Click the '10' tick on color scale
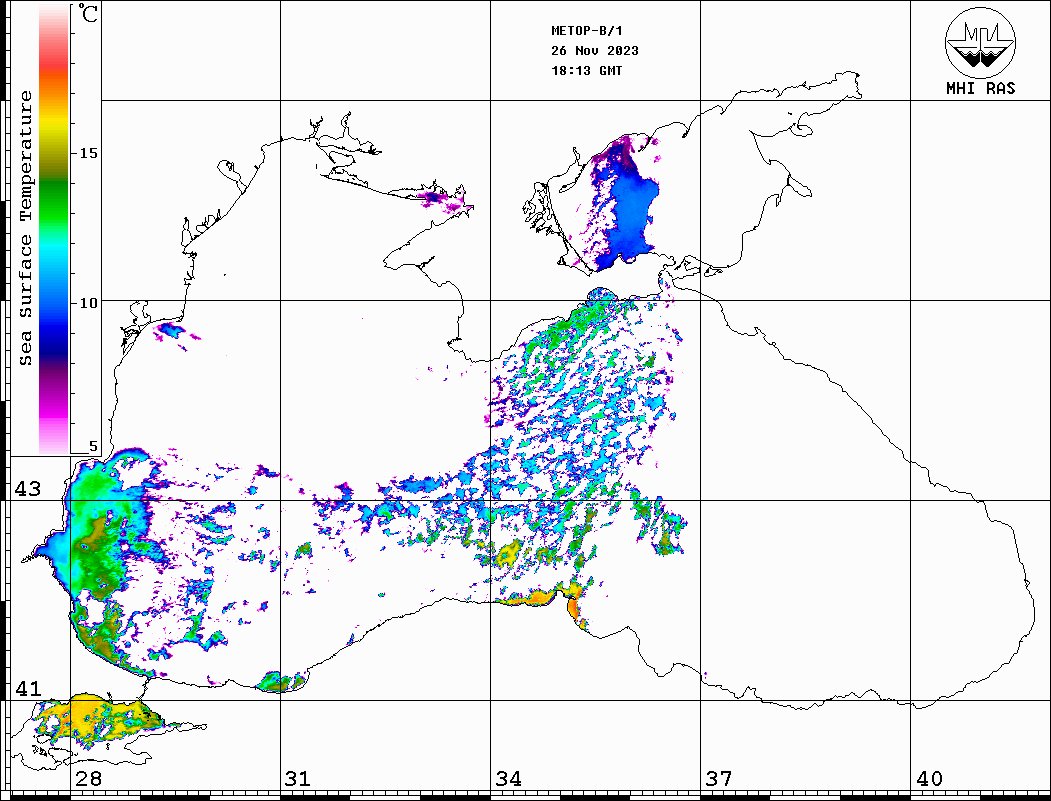The width and height of the screenshot is (1051, 801). tap(88, 303)
